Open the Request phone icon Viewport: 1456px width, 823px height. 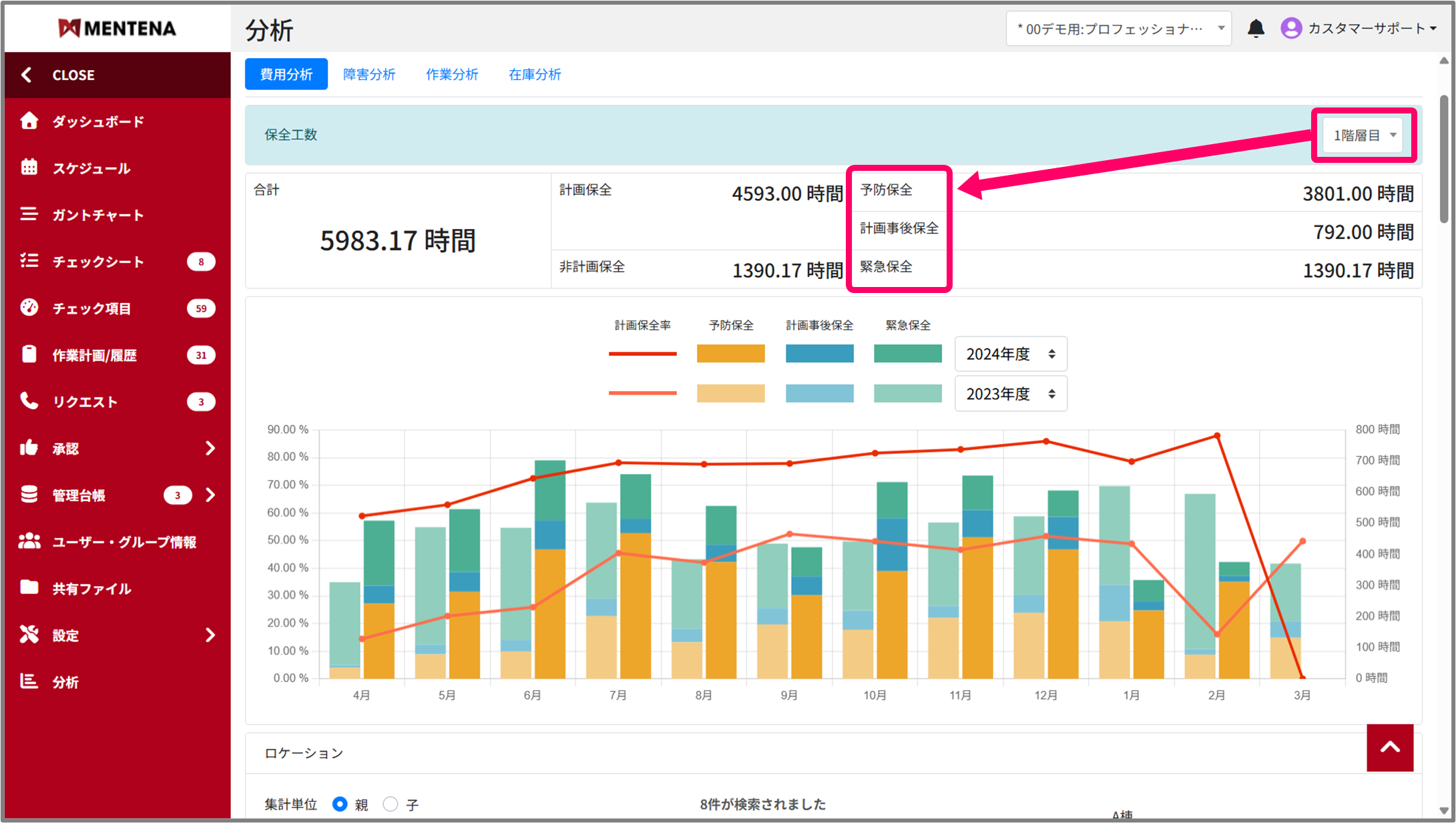[x=29, y=401]
